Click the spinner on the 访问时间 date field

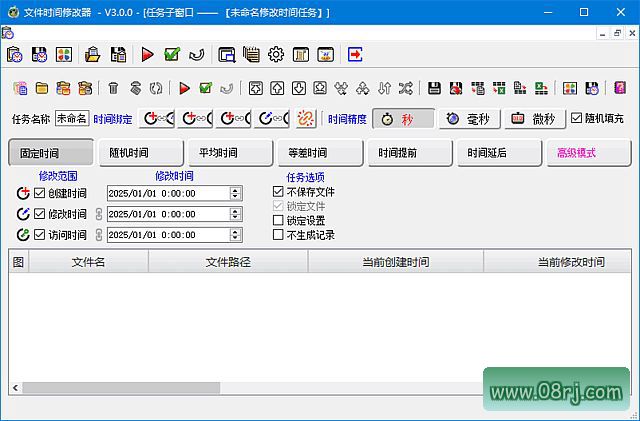235,235
